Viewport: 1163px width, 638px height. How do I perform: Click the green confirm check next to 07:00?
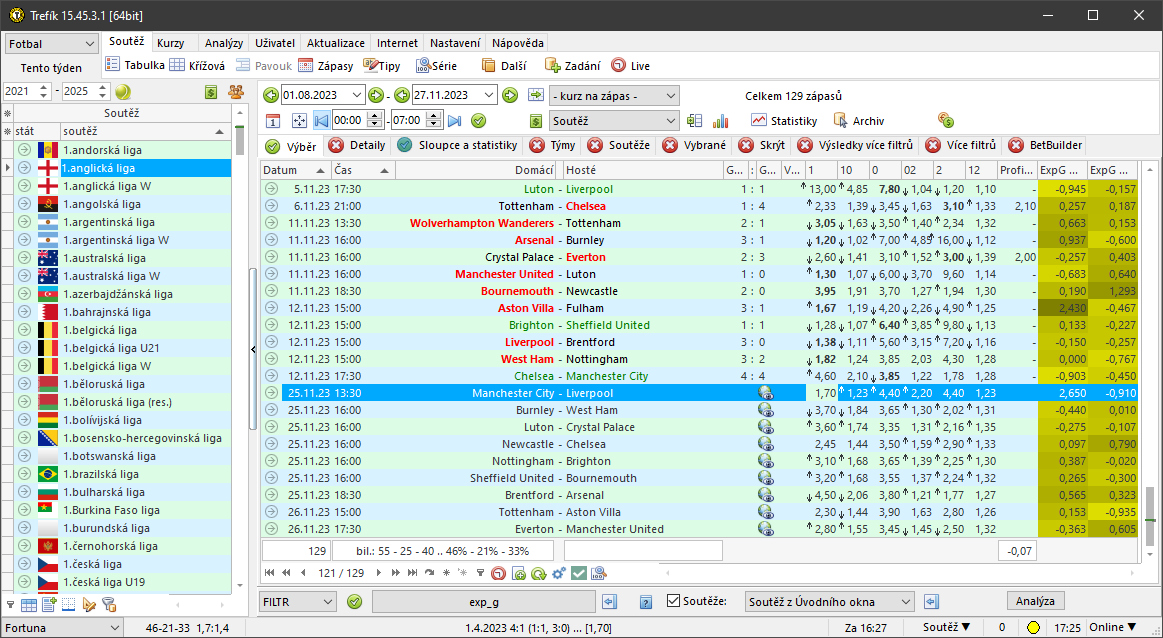478,121
